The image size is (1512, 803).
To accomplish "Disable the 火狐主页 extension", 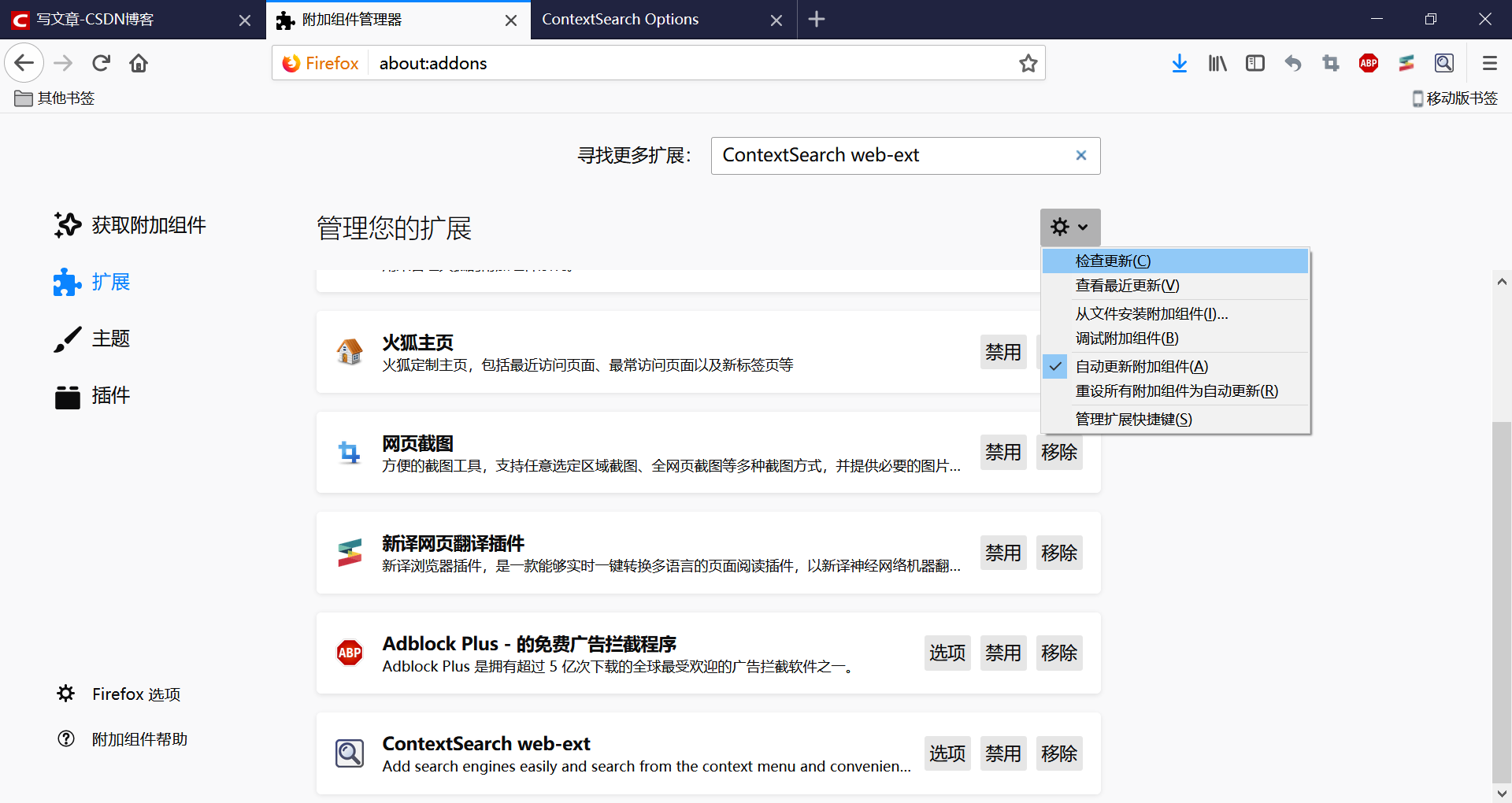I will coord(1002,352).
